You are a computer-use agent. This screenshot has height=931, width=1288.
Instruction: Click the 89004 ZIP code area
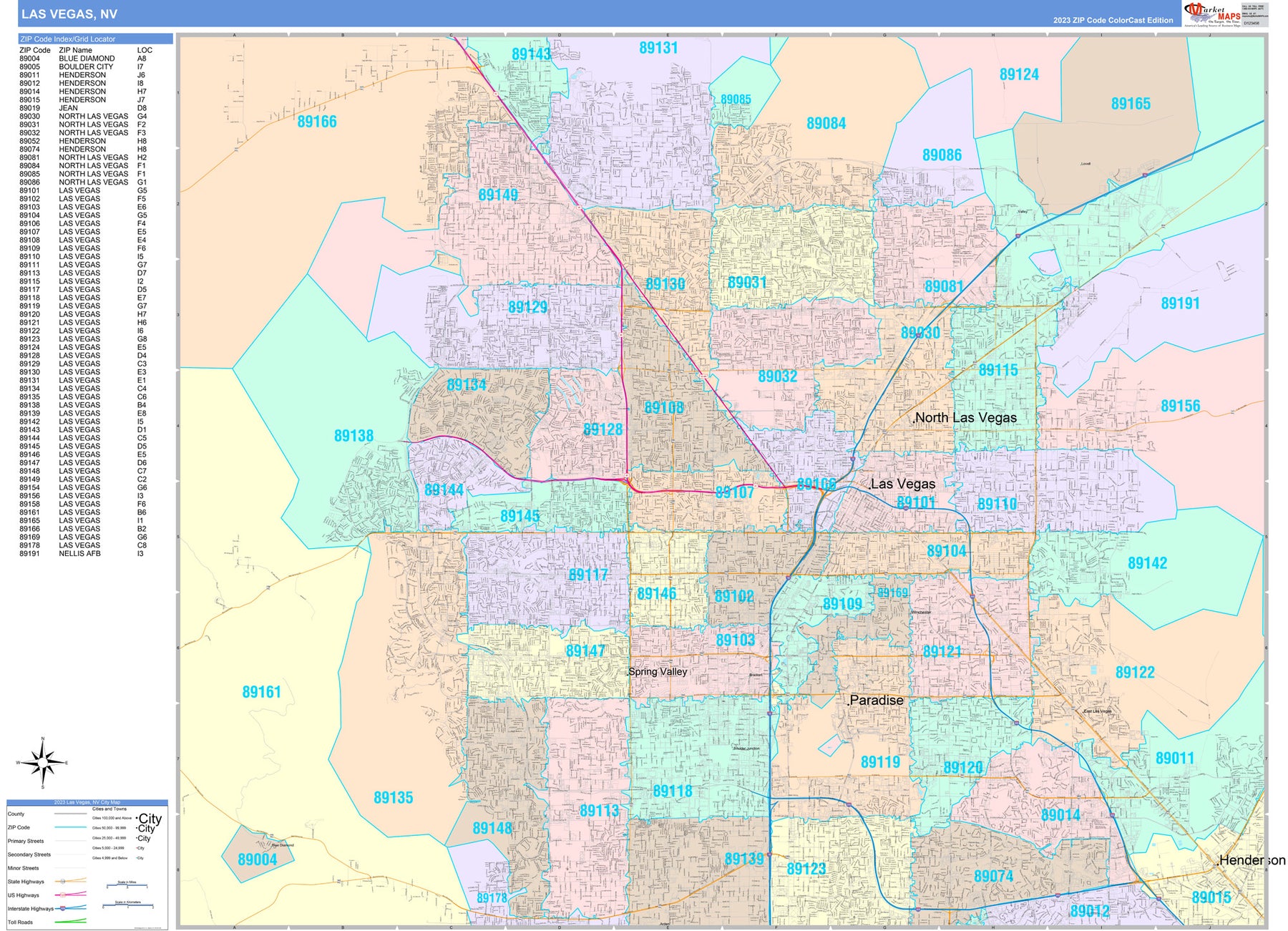click(x=257, y=859)
